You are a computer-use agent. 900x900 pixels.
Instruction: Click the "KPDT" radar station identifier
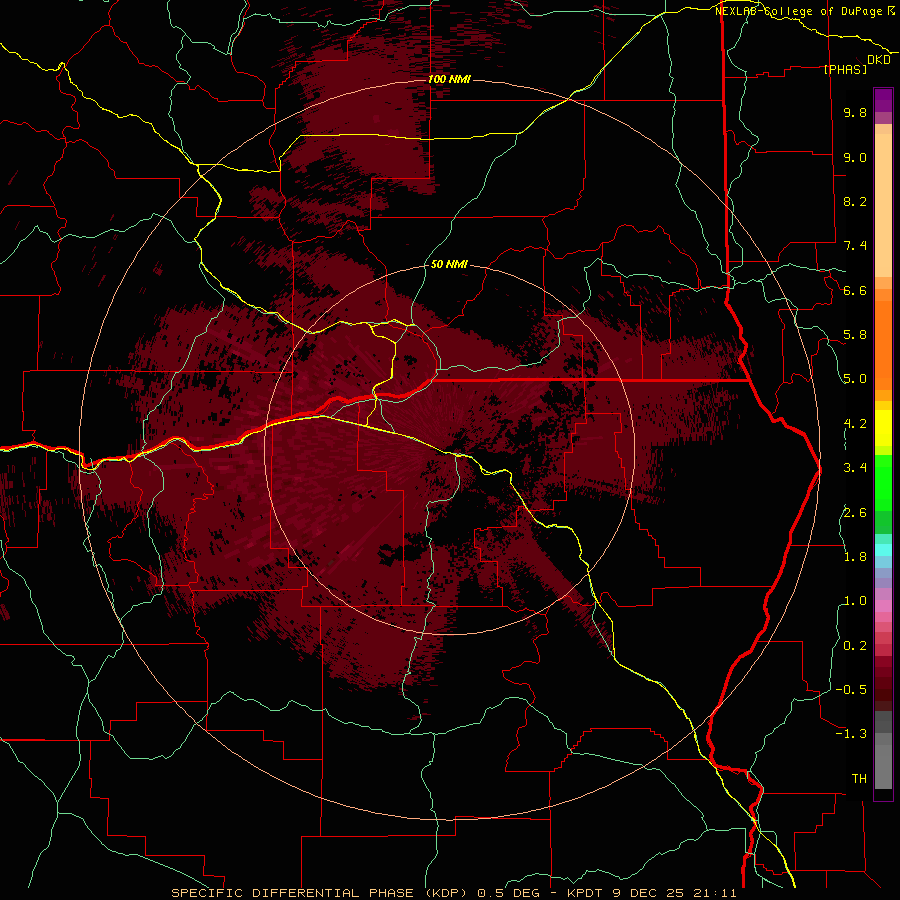click(585, 893)
